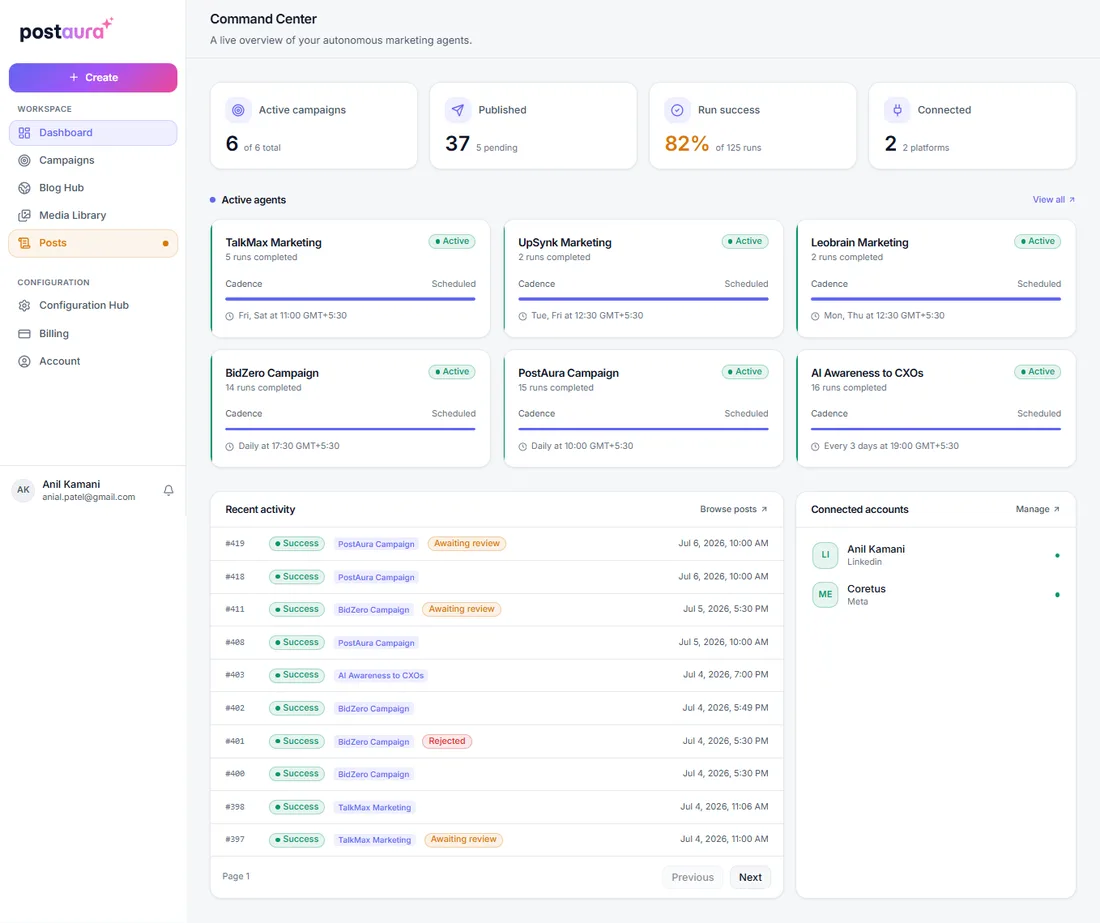Viewport: 1100px width, 923px height.
Task: Click the Rejected badge on run #401
Action: [447, 741]
